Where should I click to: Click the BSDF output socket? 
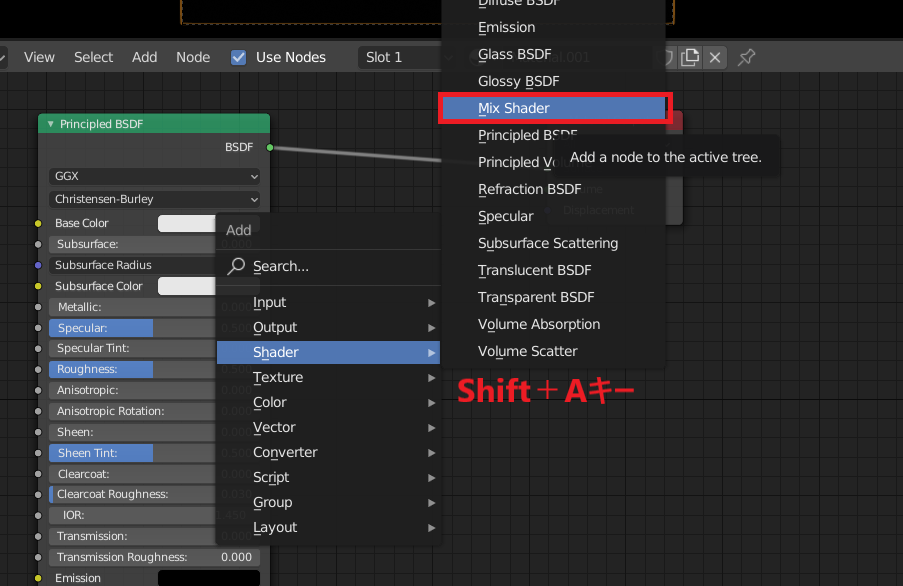click(x=270, y=147)
